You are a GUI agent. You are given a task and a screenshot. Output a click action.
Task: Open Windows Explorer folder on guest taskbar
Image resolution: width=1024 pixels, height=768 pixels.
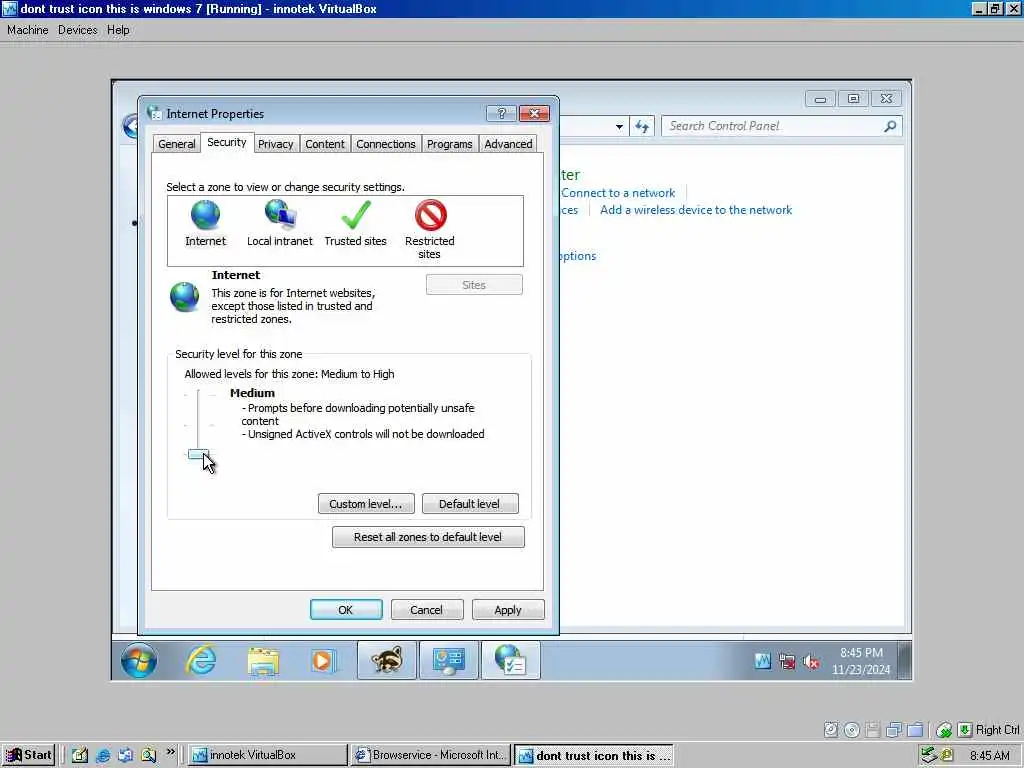click(263, 661)
